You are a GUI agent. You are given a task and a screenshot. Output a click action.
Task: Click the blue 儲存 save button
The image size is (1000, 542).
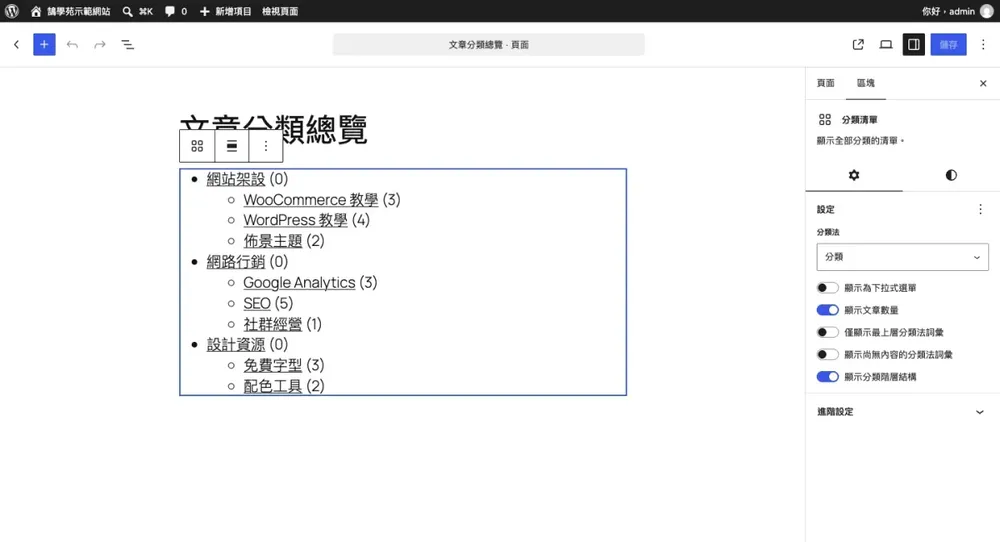pyautogui.click(x=948, y=45)
